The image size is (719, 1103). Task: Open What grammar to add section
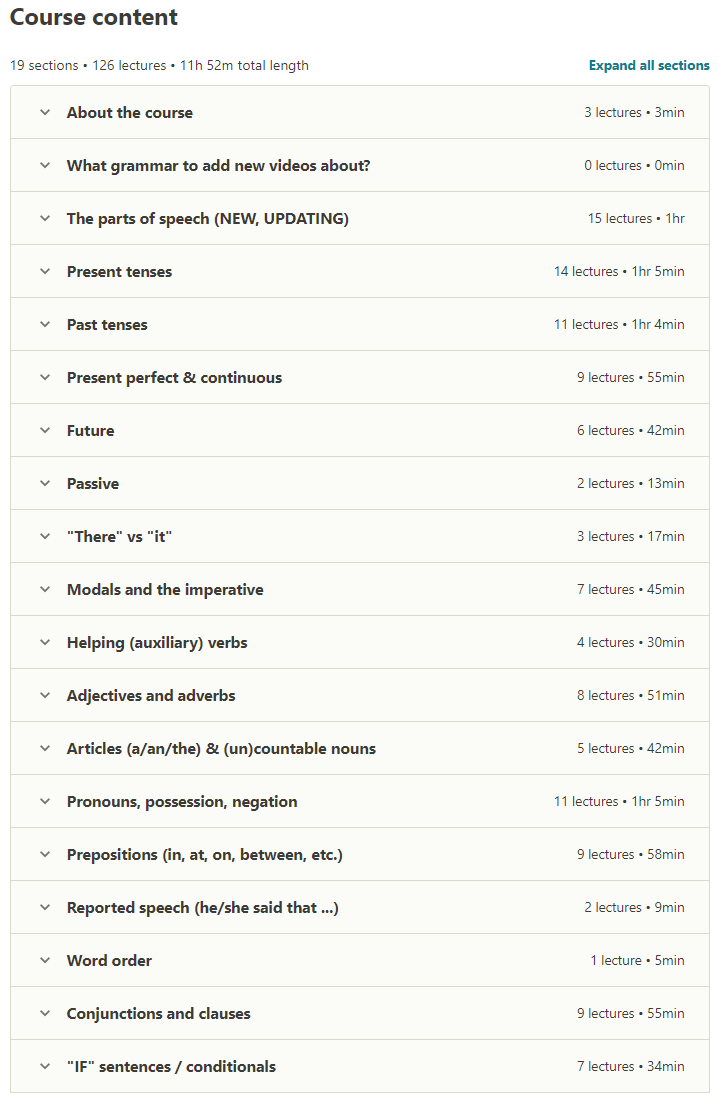tap(360, 165)
